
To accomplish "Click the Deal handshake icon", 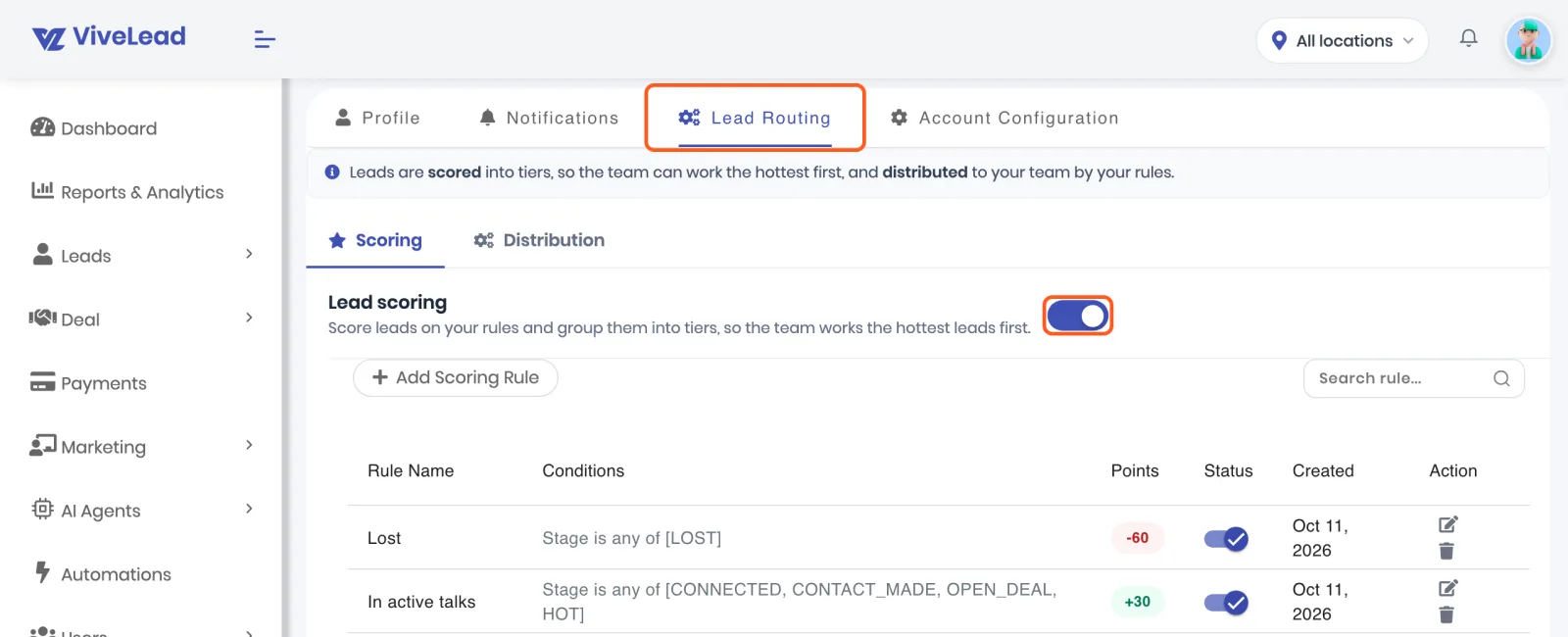I will 43,318.
